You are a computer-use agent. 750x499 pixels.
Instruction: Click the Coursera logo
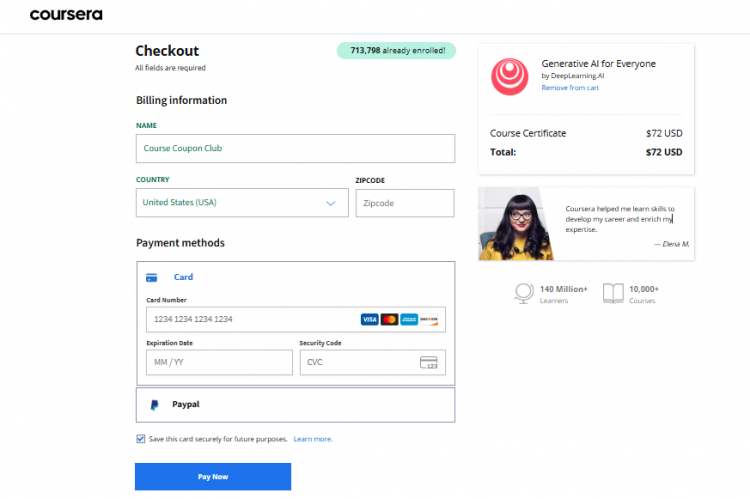click(65, 15)
